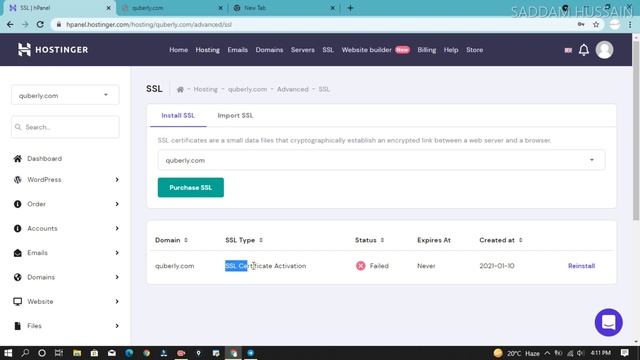Viewport: 640px width, 360px height.
Task: Open taskbar search icon
Action: pyautogui.click(x=25, y=353)
